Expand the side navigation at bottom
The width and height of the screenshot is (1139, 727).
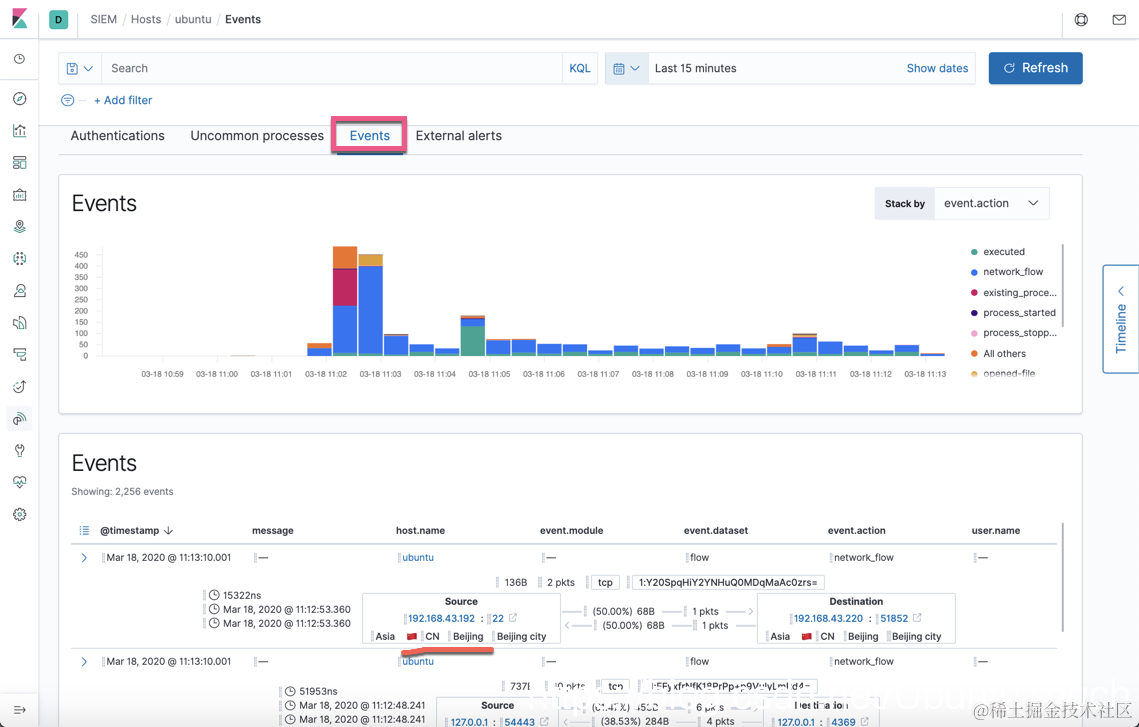point(20,710)
